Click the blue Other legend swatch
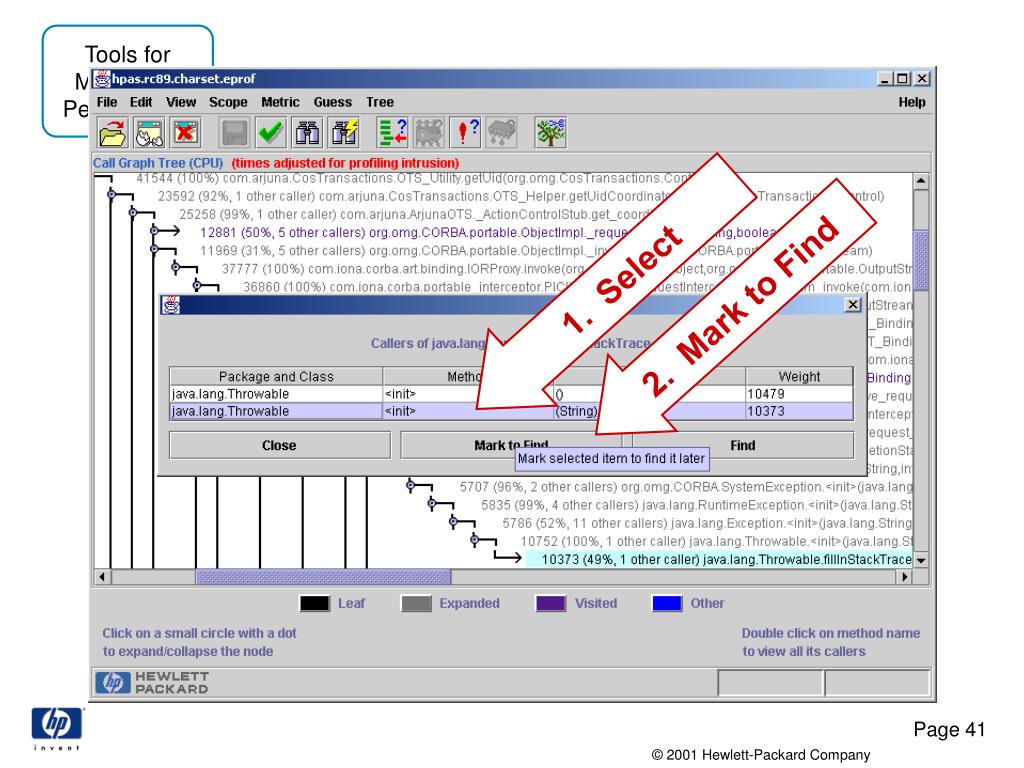Screen dimensions: 1024x768 [667, 603]
